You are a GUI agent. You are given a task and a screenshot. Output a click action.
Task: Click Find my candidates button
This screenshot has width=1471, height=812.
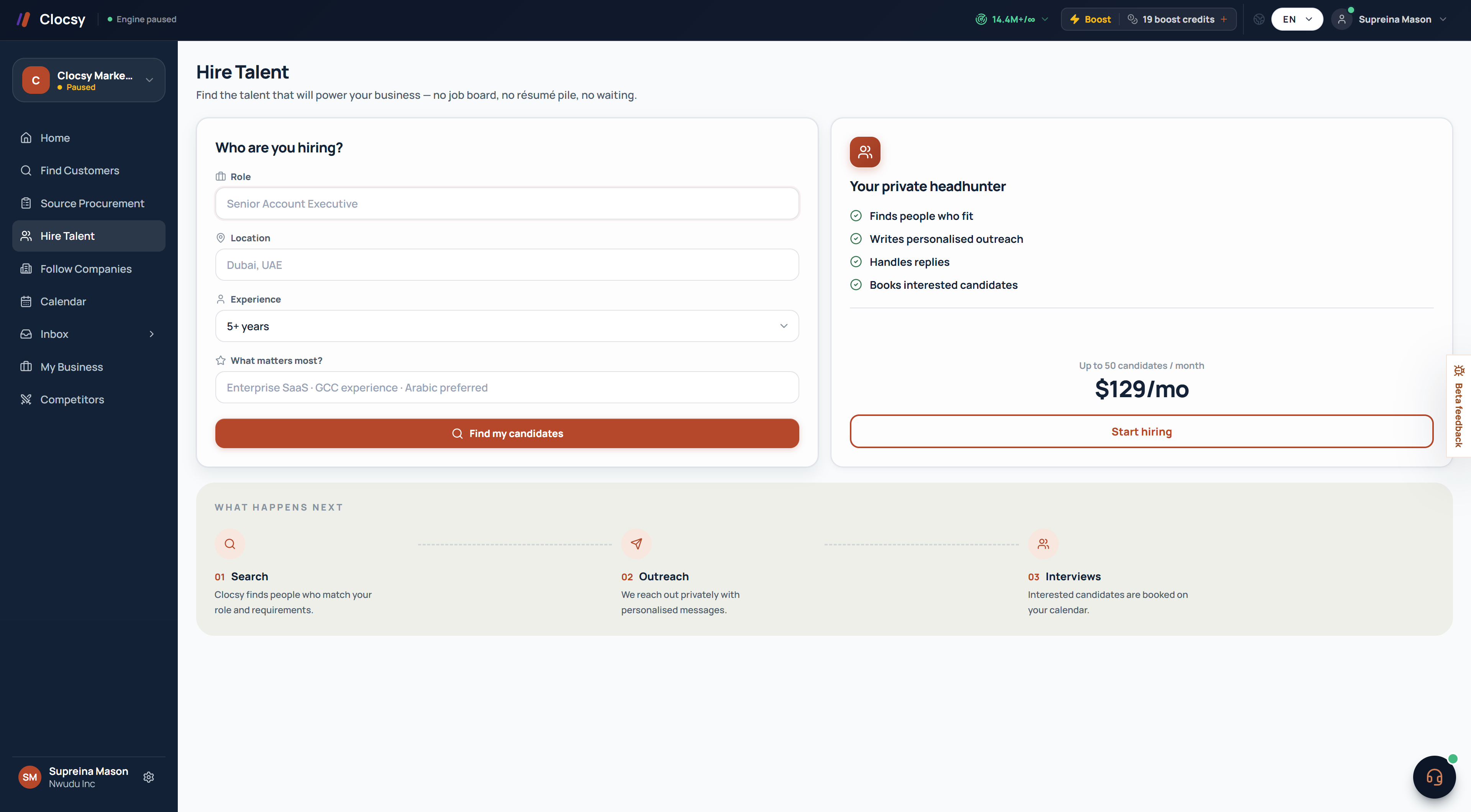tap(507, 434)
